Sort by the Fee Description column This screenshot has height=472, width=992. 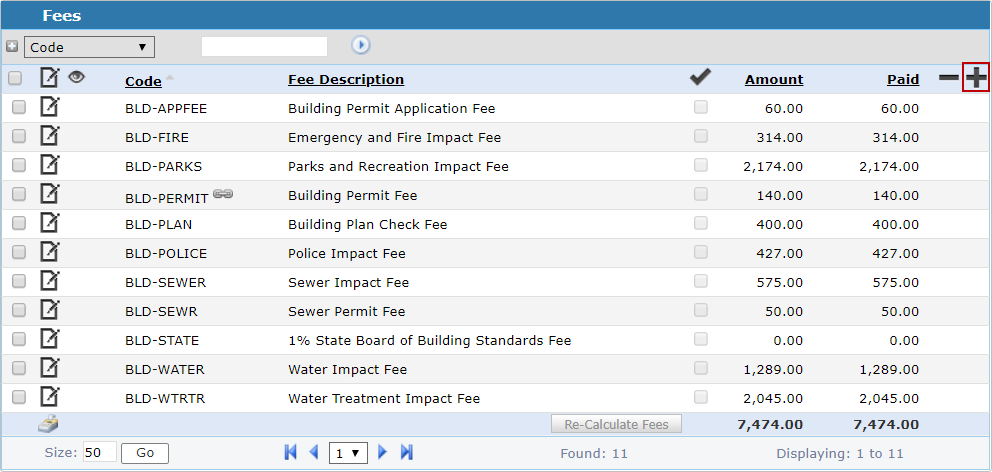tap(346, 80)
